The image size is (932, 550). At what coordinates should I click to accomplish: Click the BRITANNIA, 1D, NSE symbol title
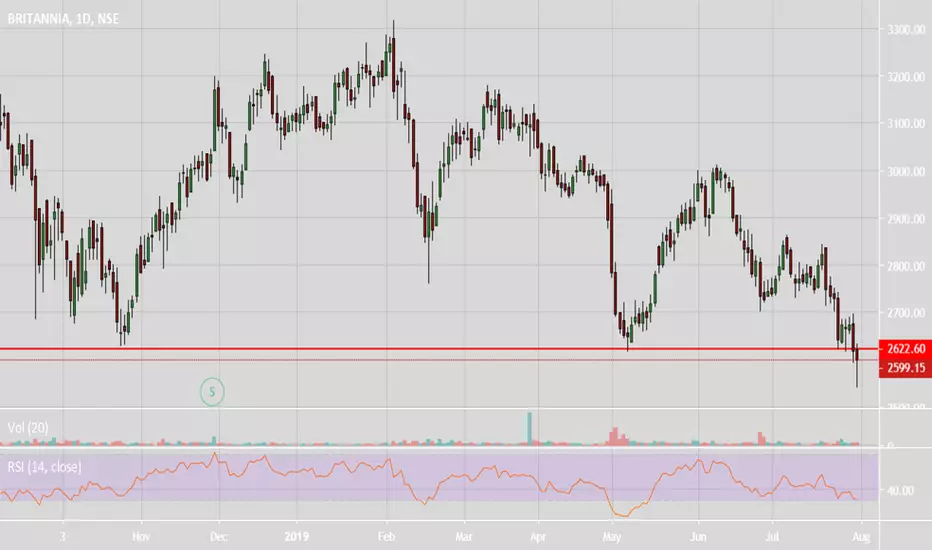63,19
